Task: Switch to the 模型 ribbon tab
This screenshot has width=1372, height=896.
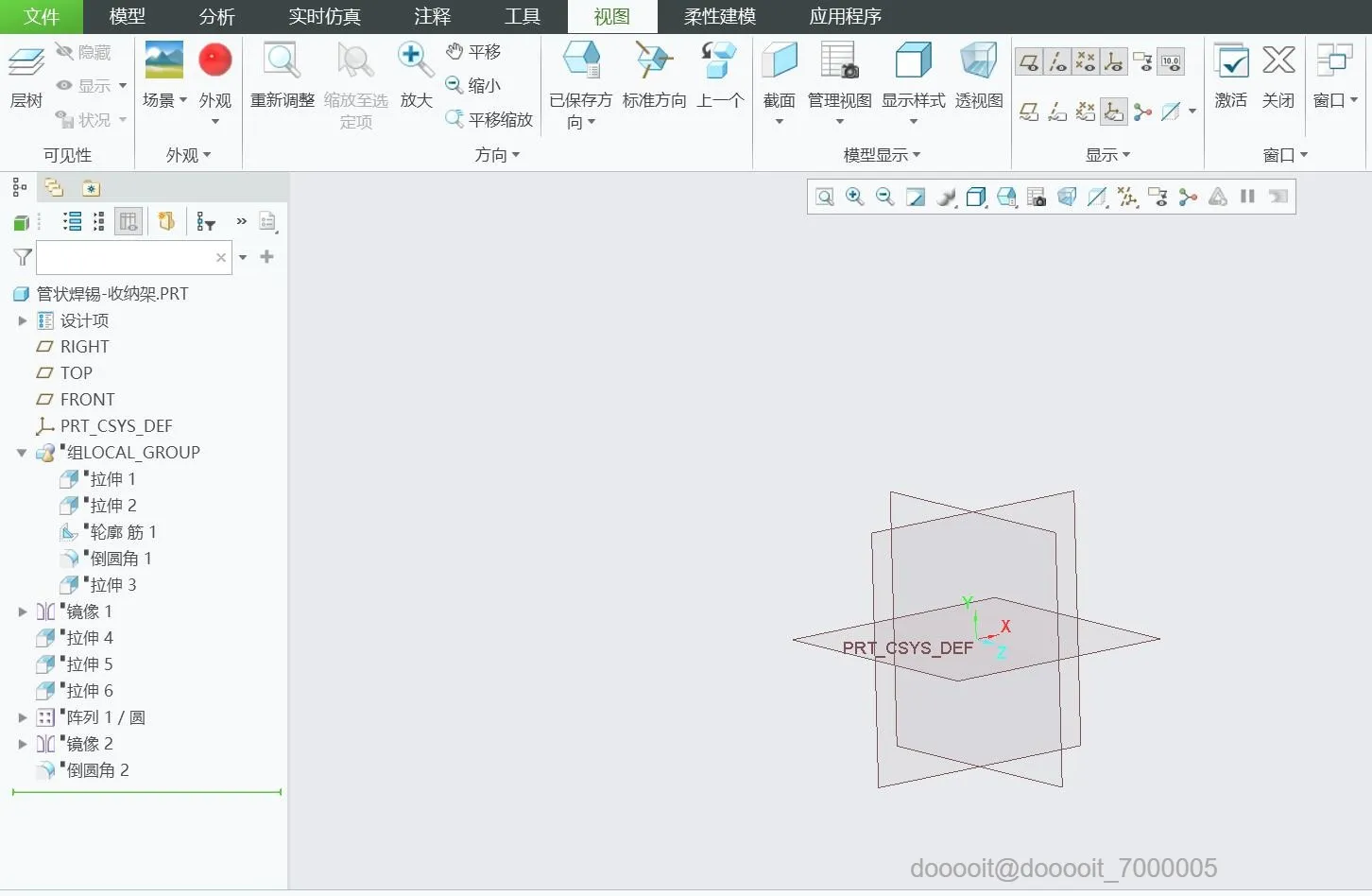Action: pyautogui.click(x=128, y=16)
